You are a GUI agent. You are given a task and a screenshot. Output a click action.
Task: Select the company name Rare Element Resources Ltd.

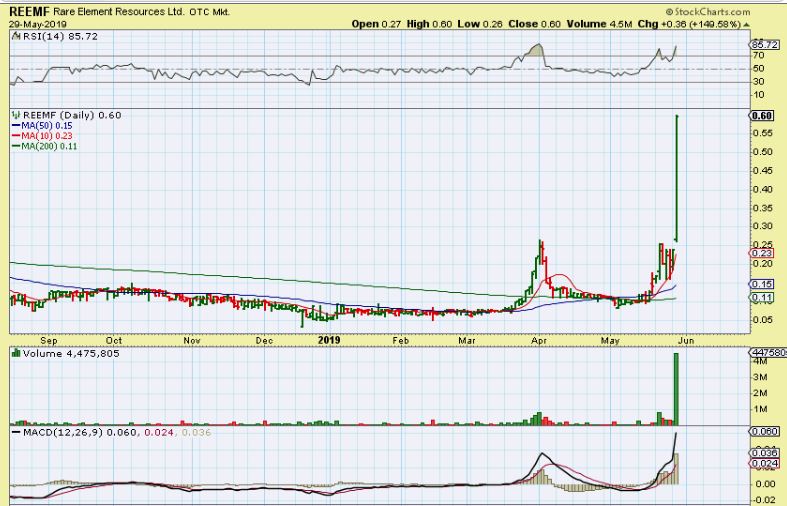[119, 12]
